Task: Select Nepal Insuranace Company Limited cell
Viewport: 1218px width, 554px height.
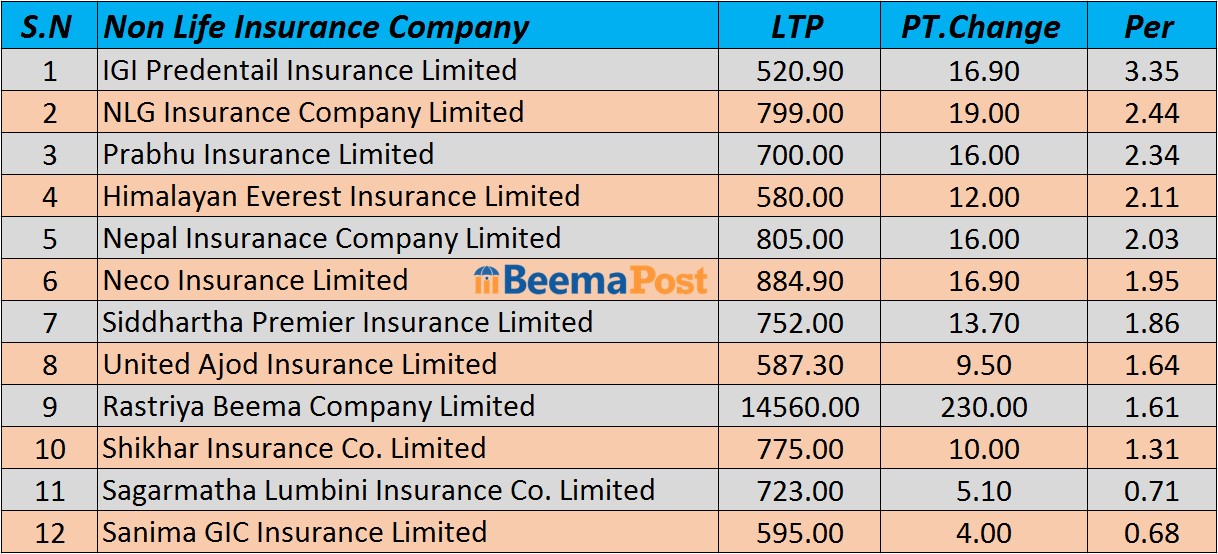Action: pos(331,239)
